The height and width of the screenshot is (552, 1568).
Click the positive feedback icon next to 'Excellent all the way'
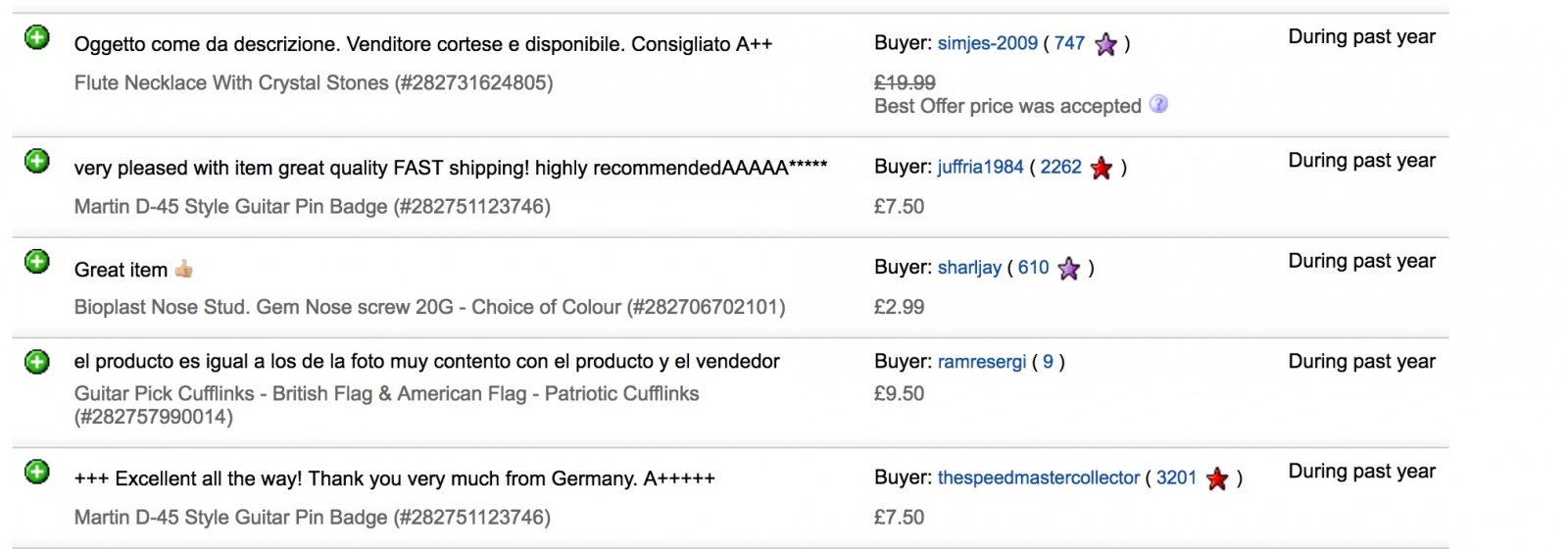[x=37, y=472]
